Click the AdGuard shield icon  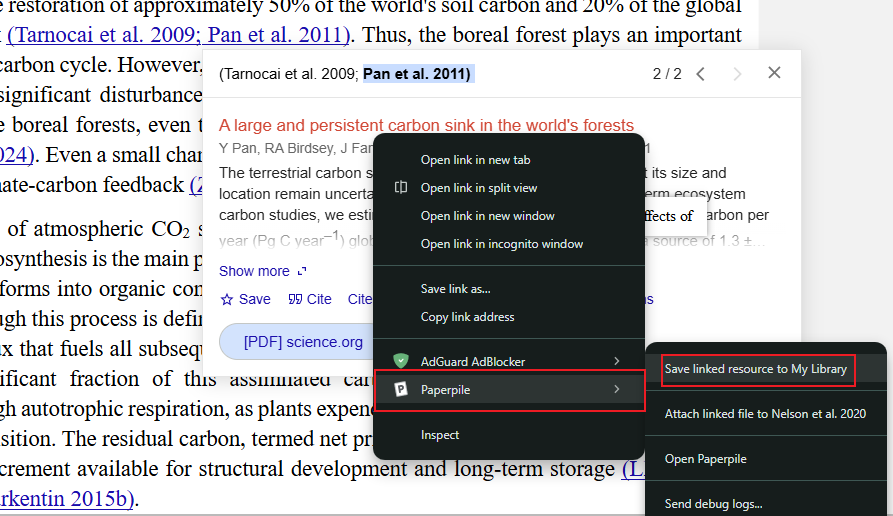(x=400, y=361)
